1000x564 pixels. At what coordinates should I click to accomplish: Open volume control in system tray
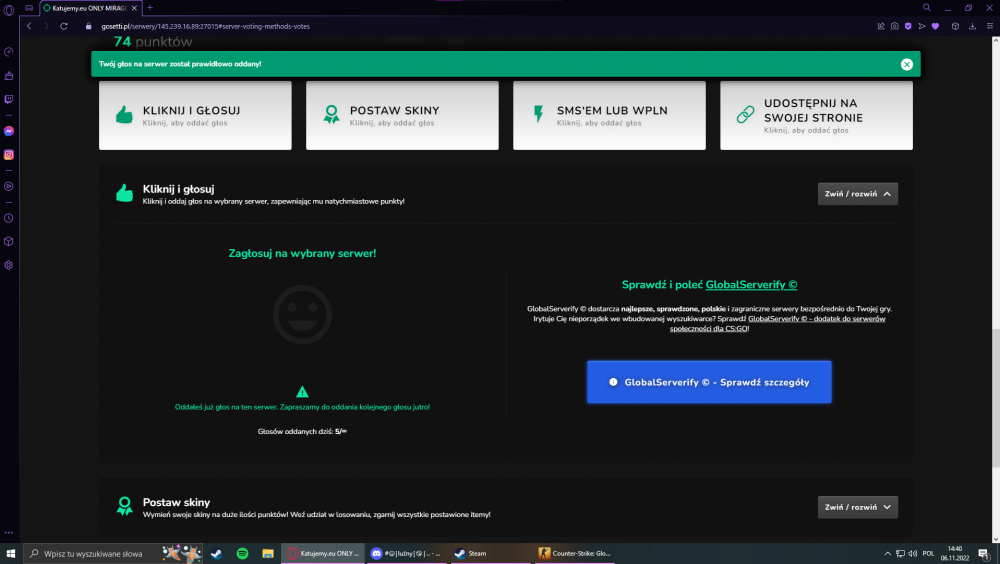(x=913, y=554)
